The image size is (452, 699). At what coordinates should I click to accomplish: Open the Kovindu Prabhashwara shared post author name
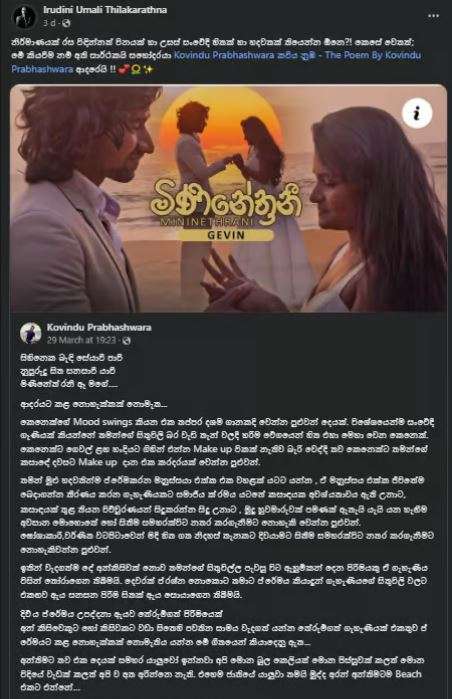tap(99, 328)
